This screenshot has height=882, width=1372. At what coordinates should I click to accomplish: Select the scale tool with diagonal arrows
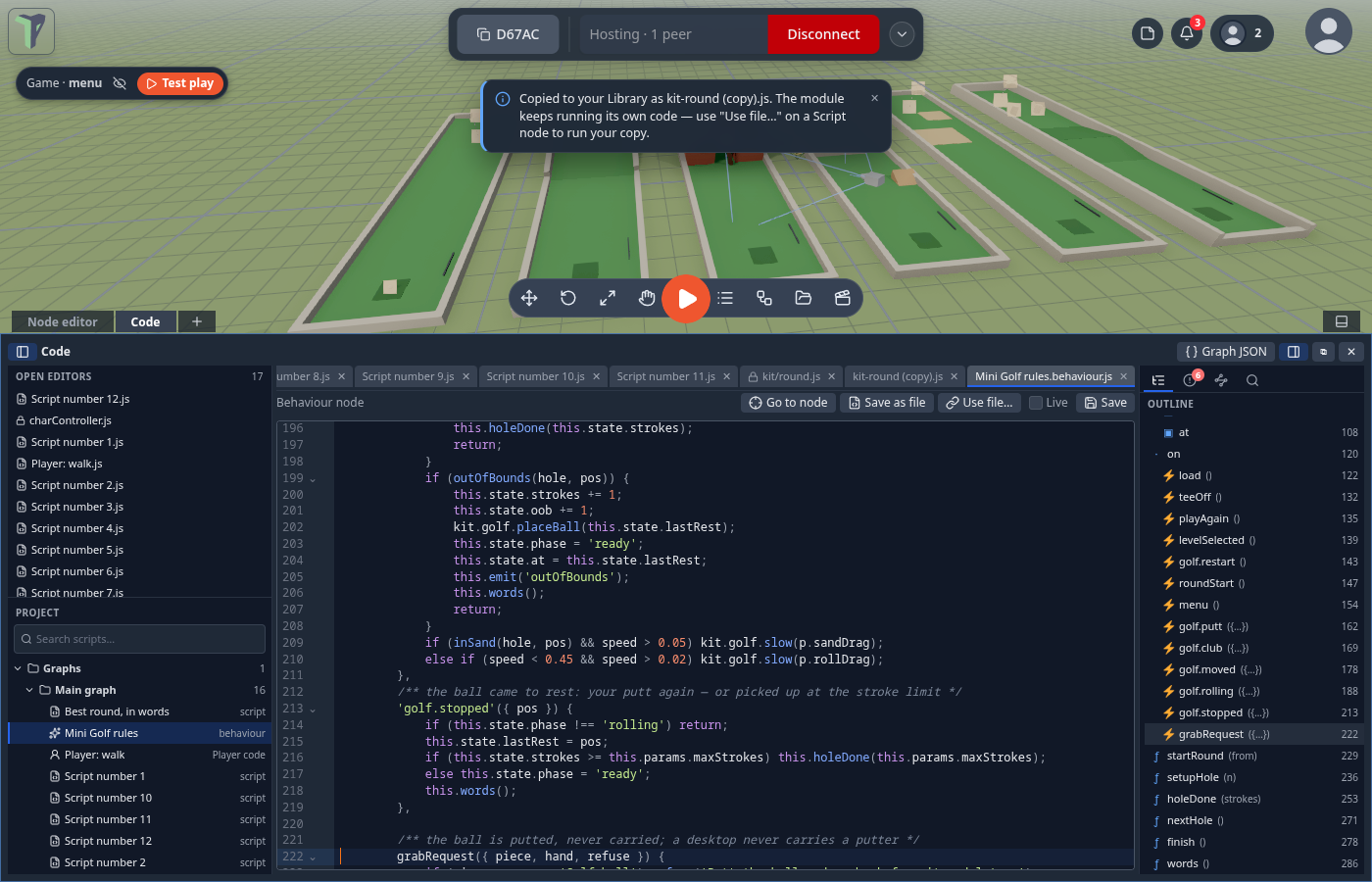pyautogui.click(x=608, y=298)
